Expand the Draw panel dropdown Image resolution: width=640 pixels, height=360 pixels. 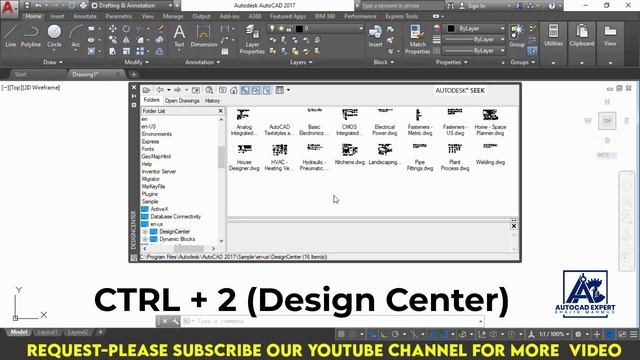(x=53, y=62)
